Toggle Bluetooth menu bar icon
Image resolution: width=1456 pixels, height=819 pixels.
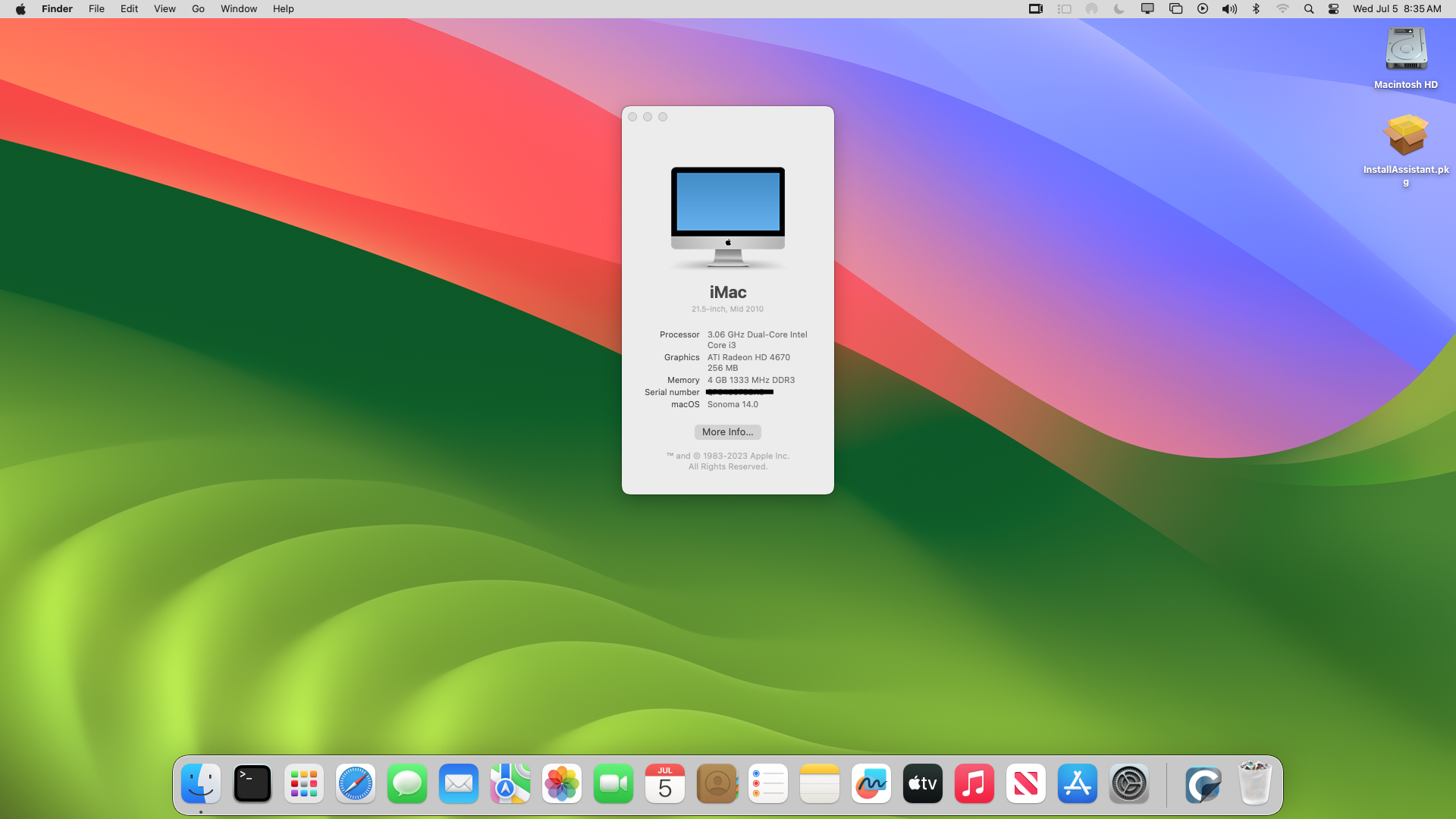point(1256,9)
